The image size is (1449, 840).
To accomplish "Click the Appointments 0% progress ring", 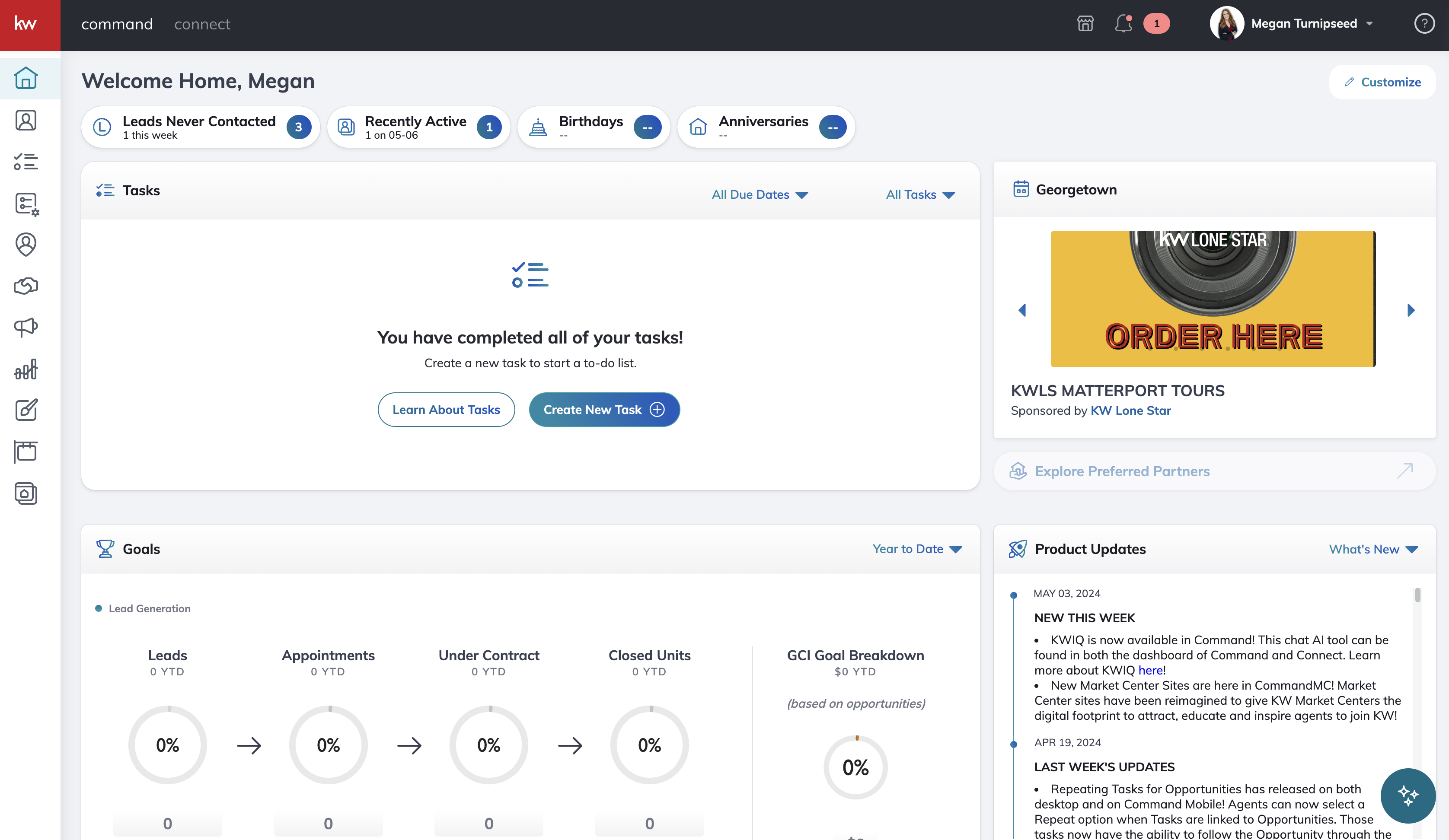I will (329, 745).
